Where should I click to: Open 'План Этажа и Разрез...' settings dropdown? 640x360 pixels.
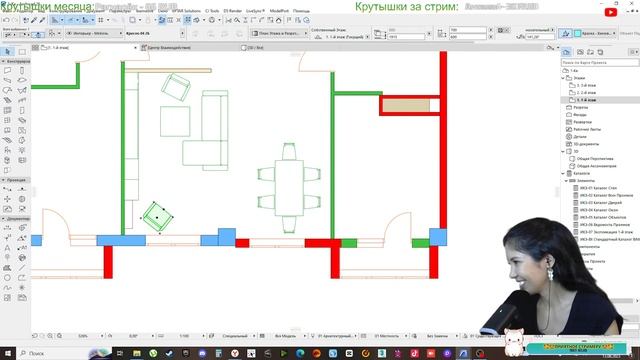pos(279,33)
